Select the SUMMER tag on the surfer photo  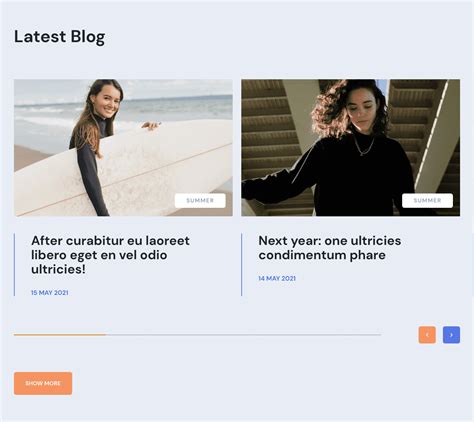[200, 200]
